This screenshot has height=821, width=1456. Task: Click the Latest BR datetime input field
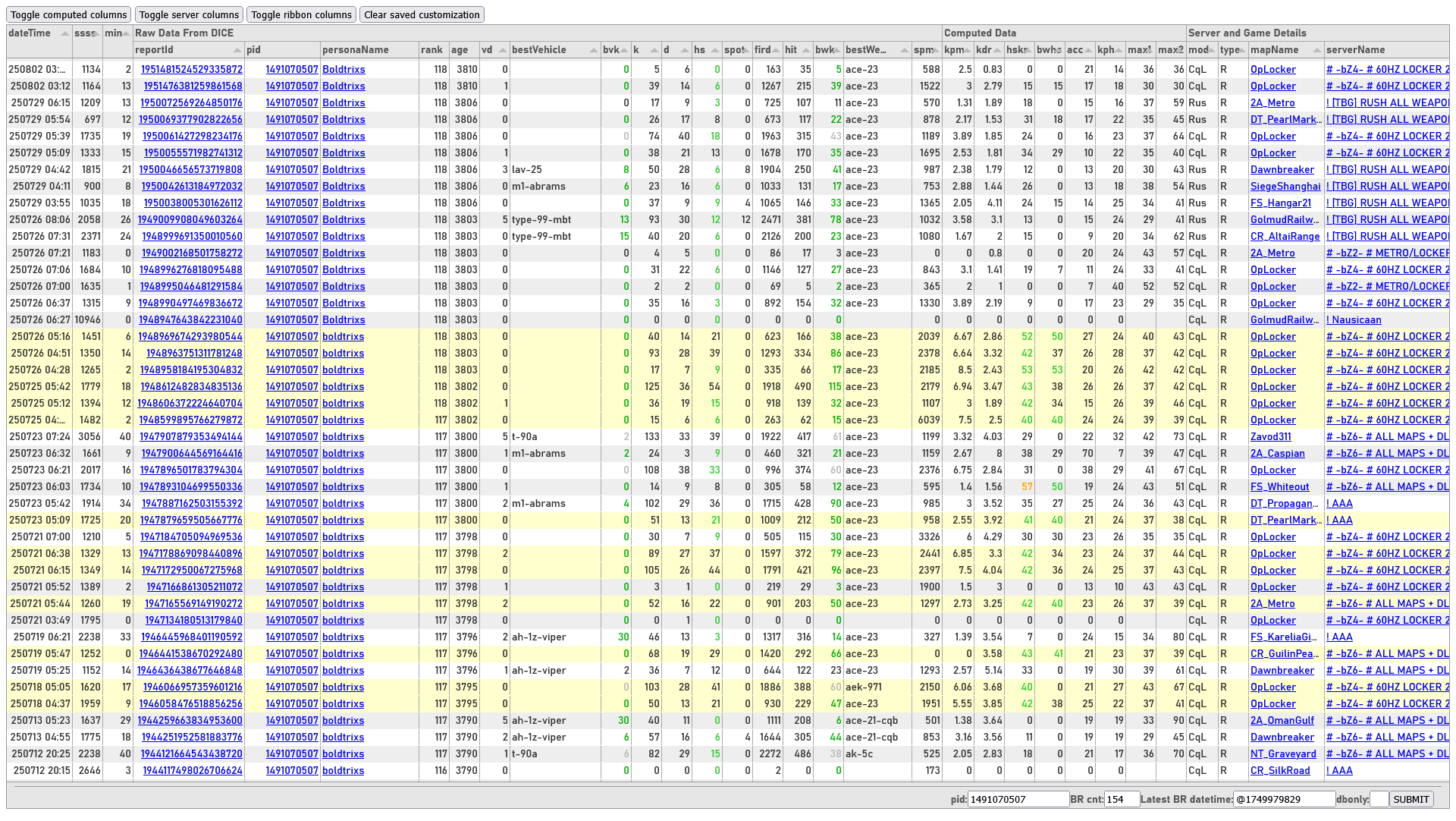pos(1284,799)
